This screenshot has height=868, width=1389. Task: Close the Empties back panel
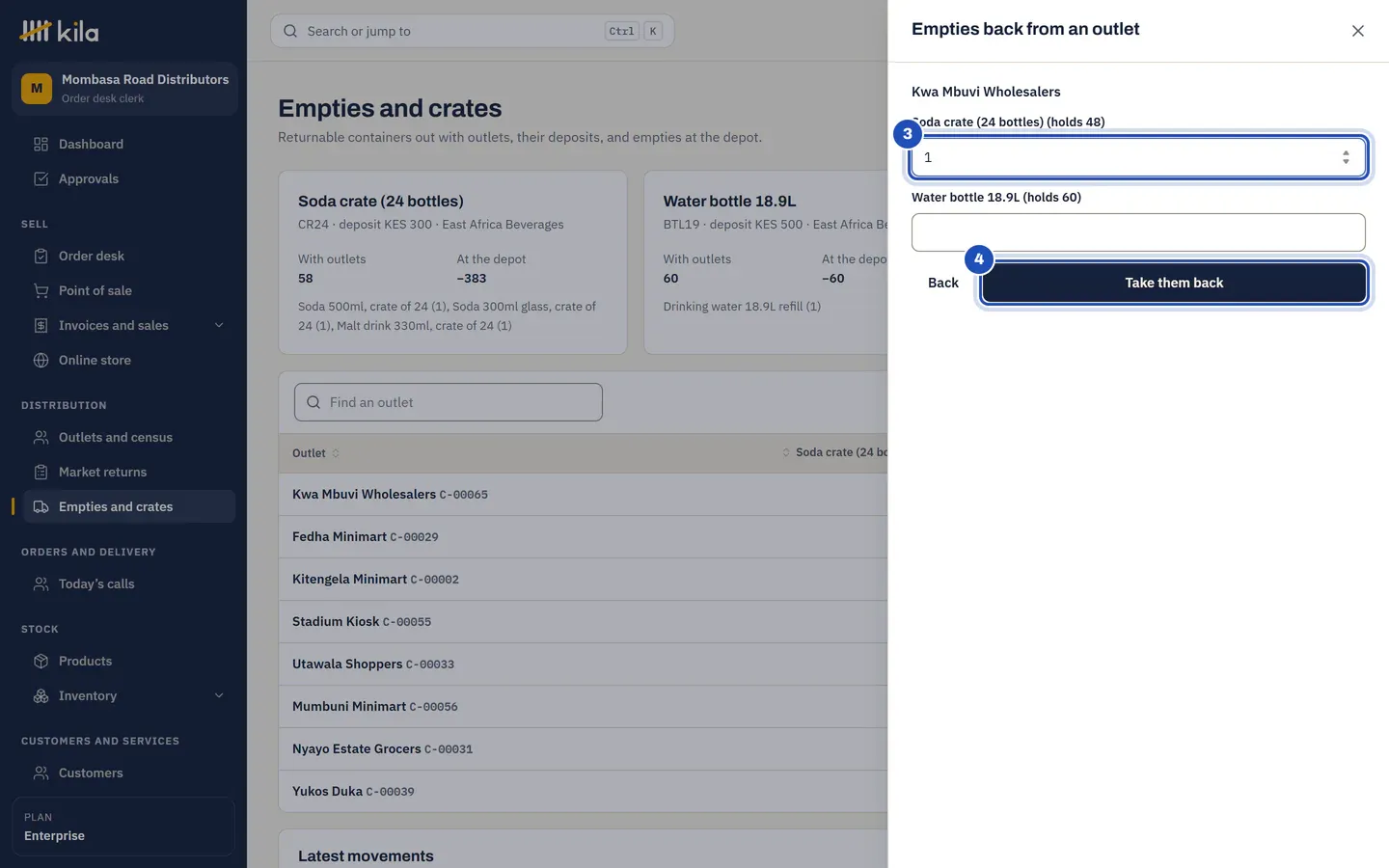pyautogui.click(x=1357, y=31)
